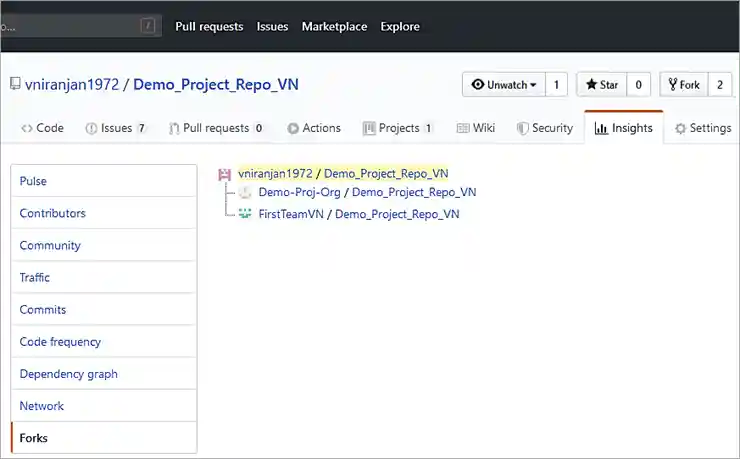Open Network in Insights sidebar
Viewport: 740px width, 460px height.
(104, 405)
